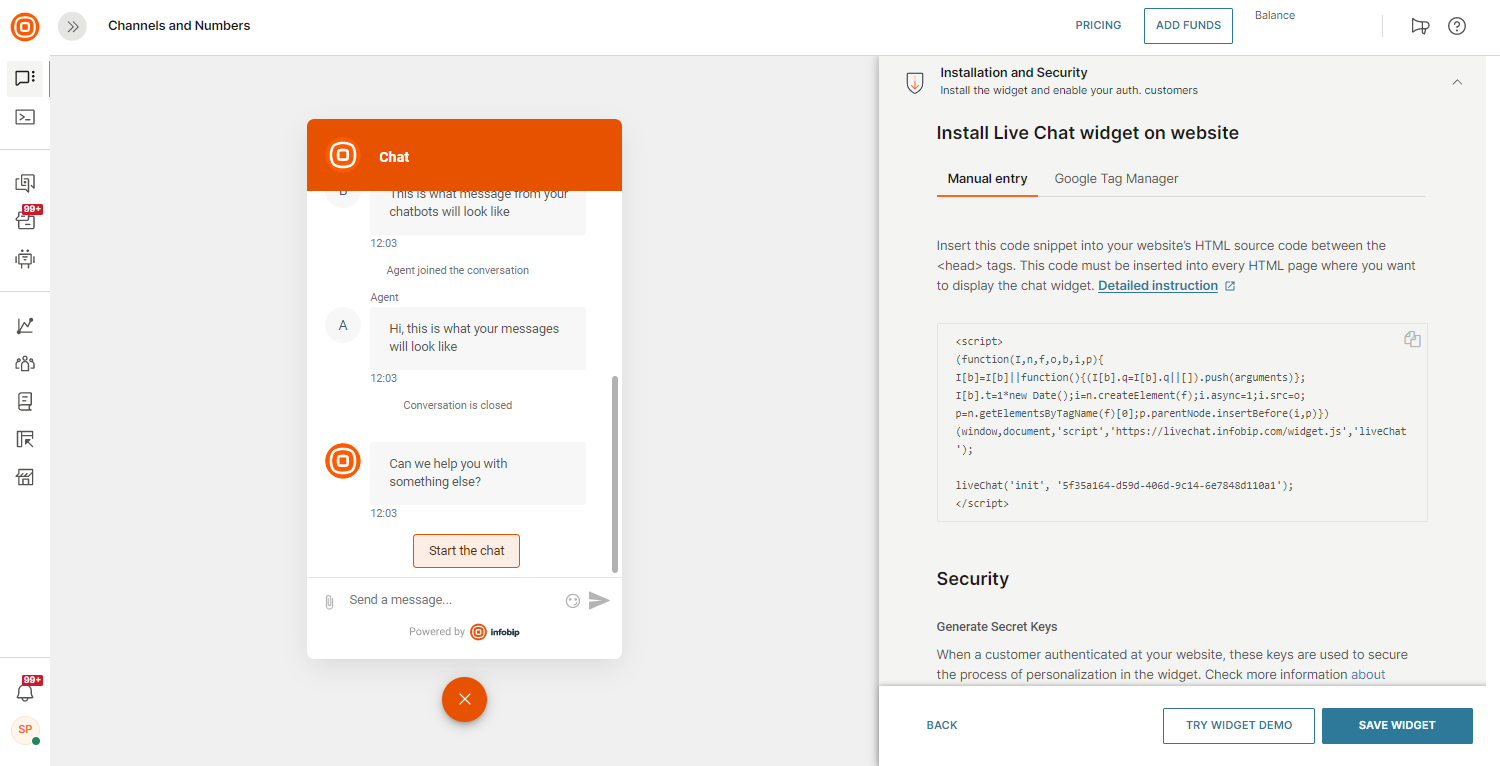Click the send message arrow icon
1500x766 pixels.
[x=599, y=600]
